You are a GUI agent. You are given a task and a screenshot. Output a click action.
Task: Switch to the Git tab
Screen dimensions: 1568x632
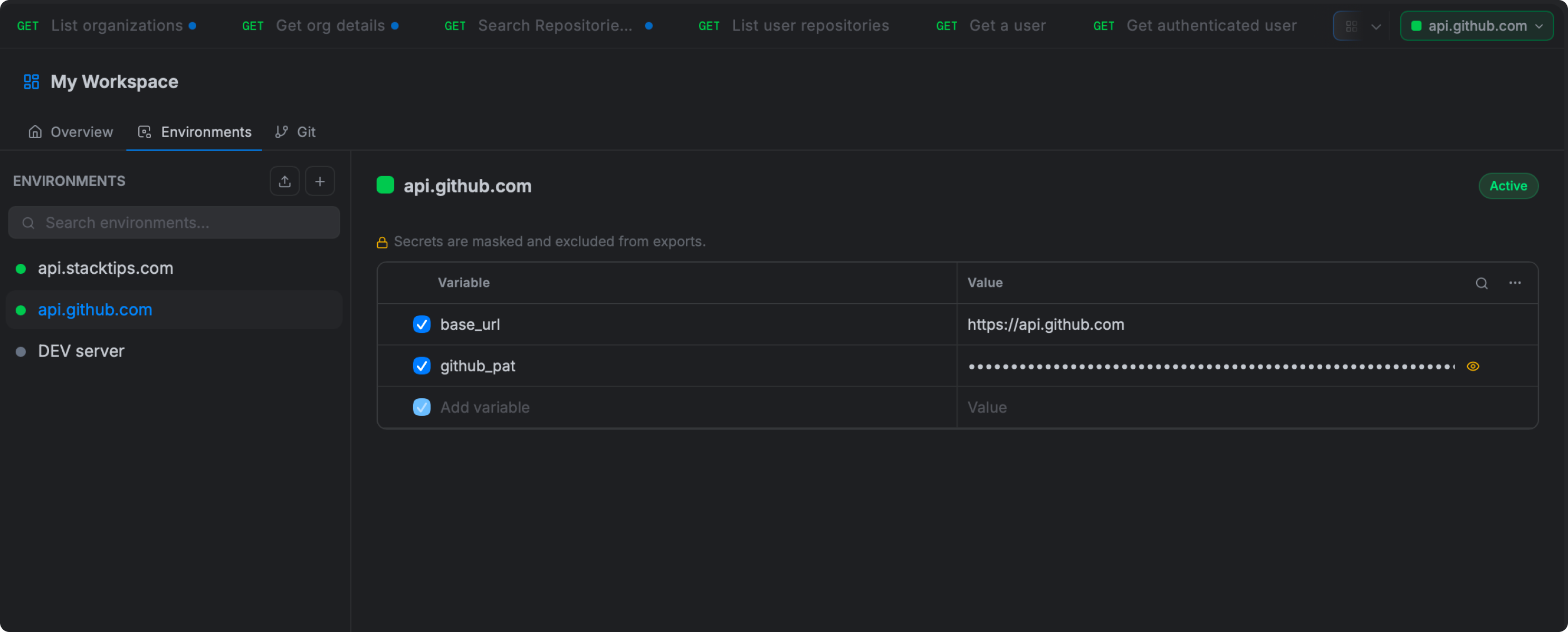tap(295, 131)
